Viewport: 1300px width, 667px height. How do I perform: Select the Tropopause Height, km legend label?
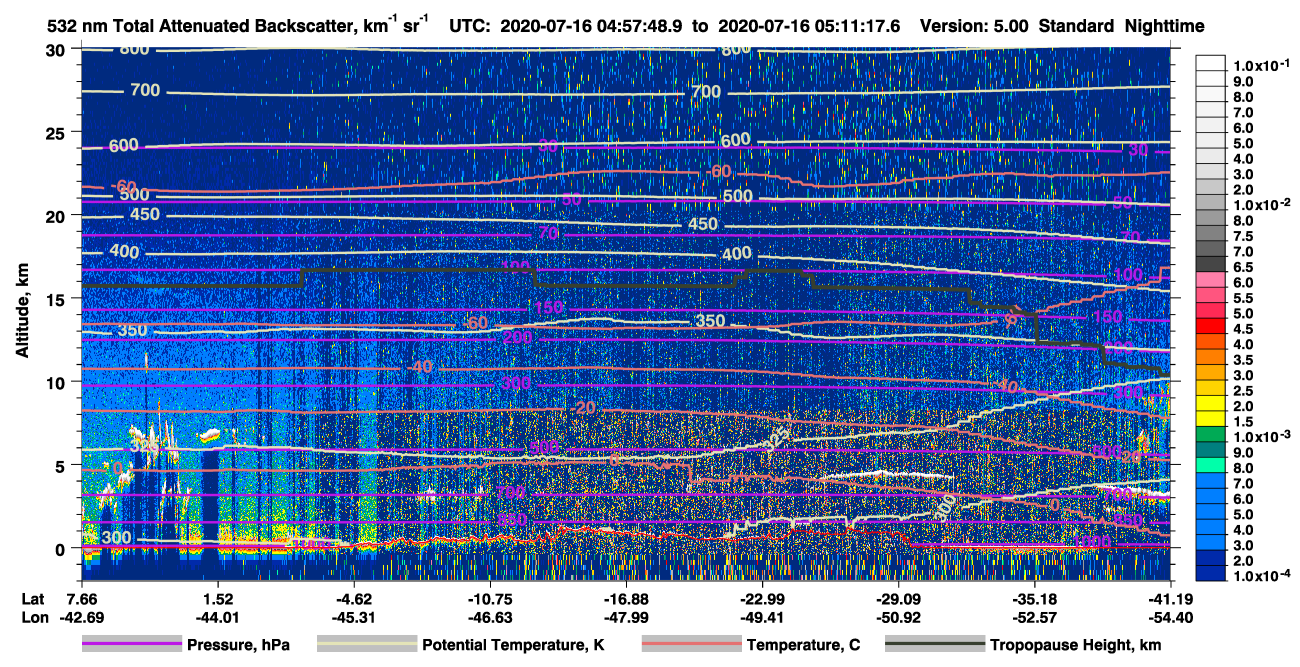tap(1076, 646)
